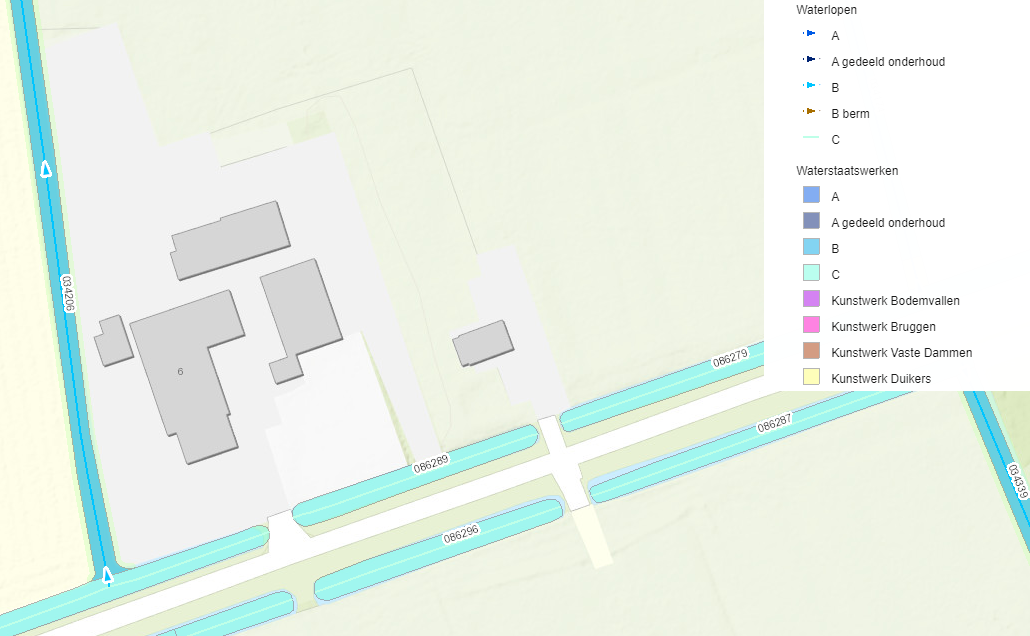Click the yellow Kunstwerk Duikers swatch

point(811,376)
